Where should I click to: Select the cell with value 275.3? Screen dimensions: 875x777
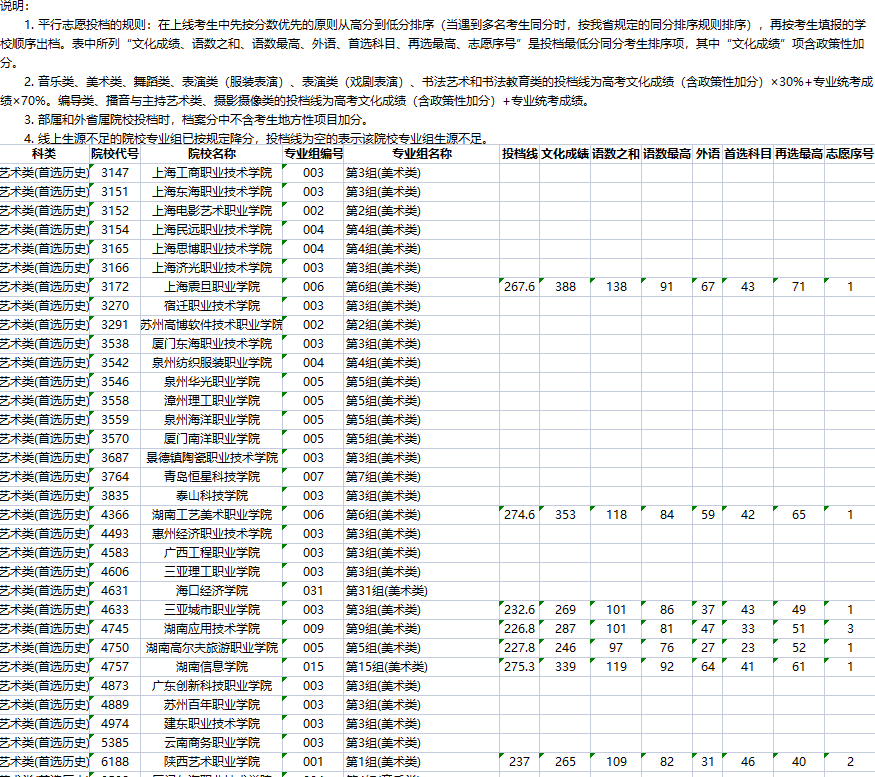(x=519, y=667)
